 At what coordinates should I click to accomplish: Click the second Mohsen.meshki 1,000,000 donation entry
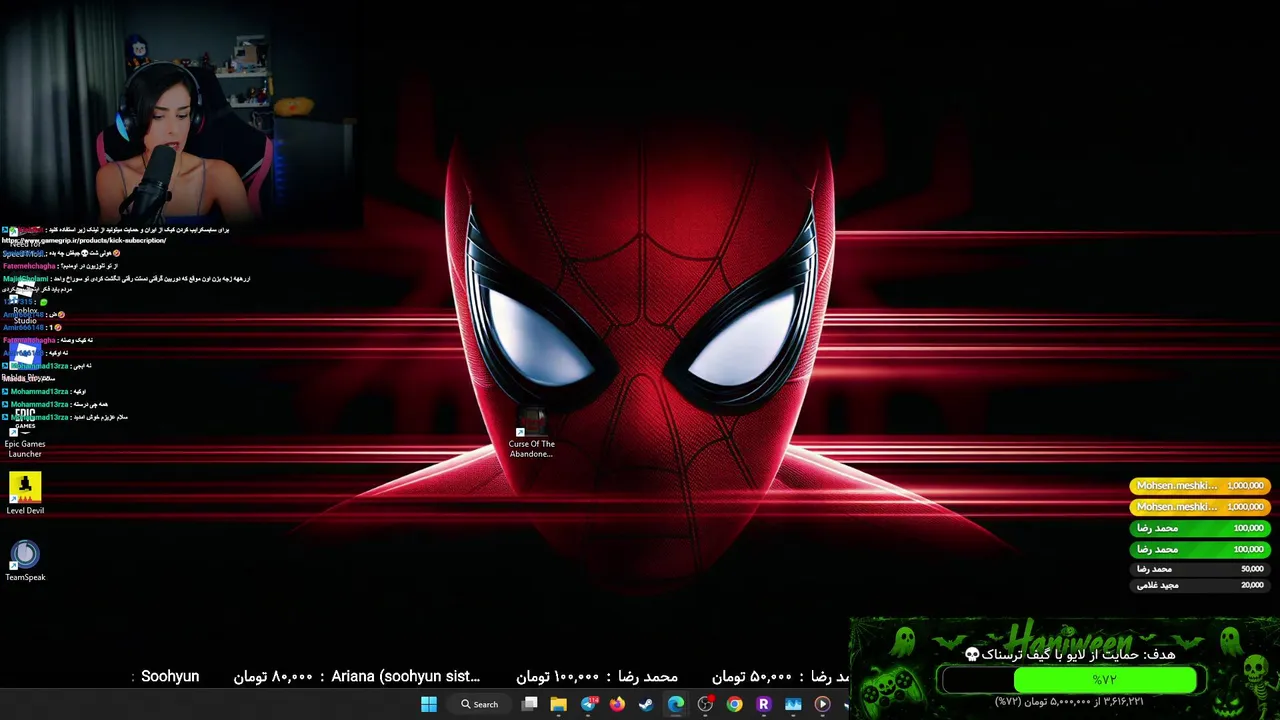point(1200,507)
